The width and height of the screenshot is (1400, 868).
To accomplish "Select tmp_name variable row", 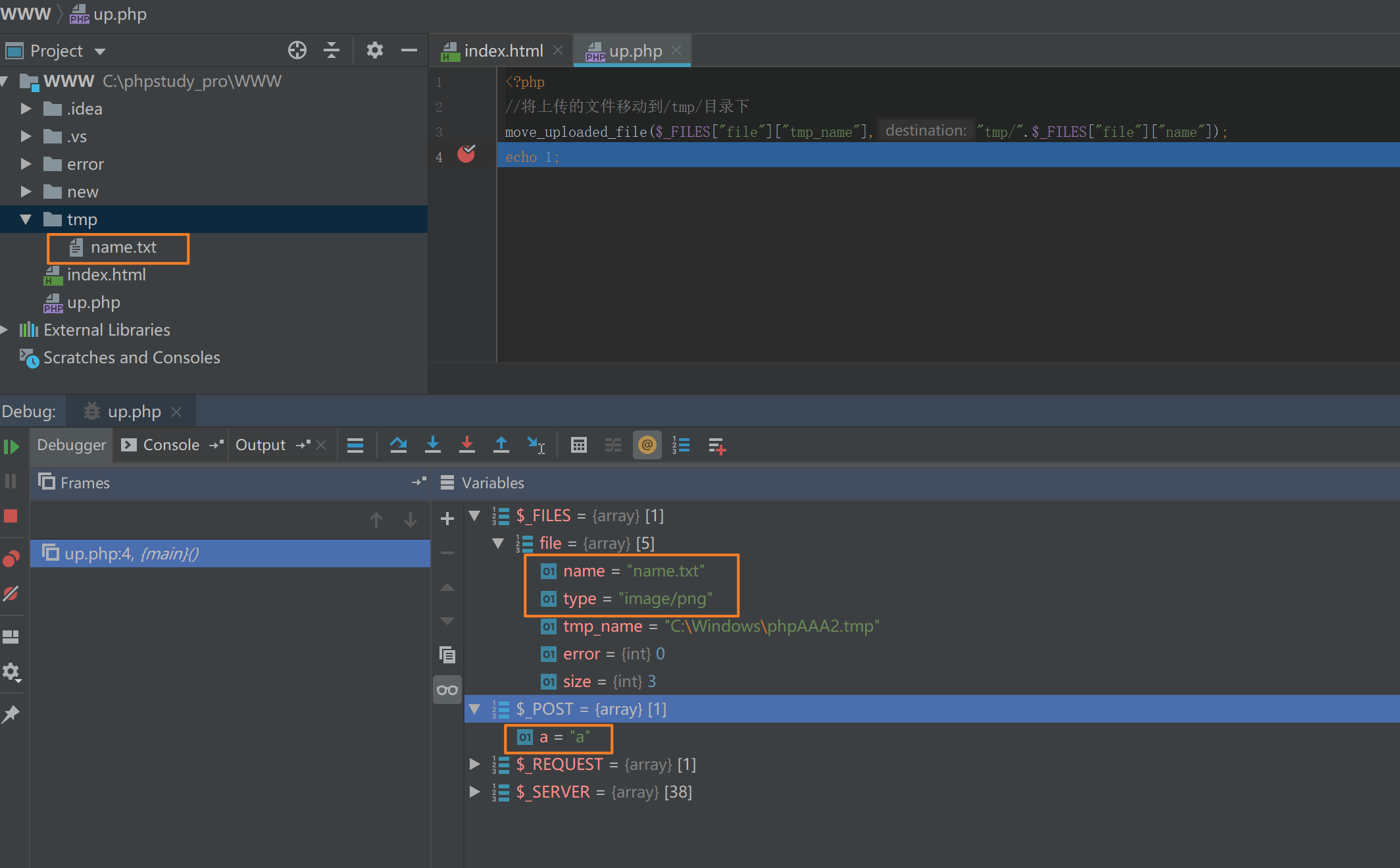I will point(710,626).
